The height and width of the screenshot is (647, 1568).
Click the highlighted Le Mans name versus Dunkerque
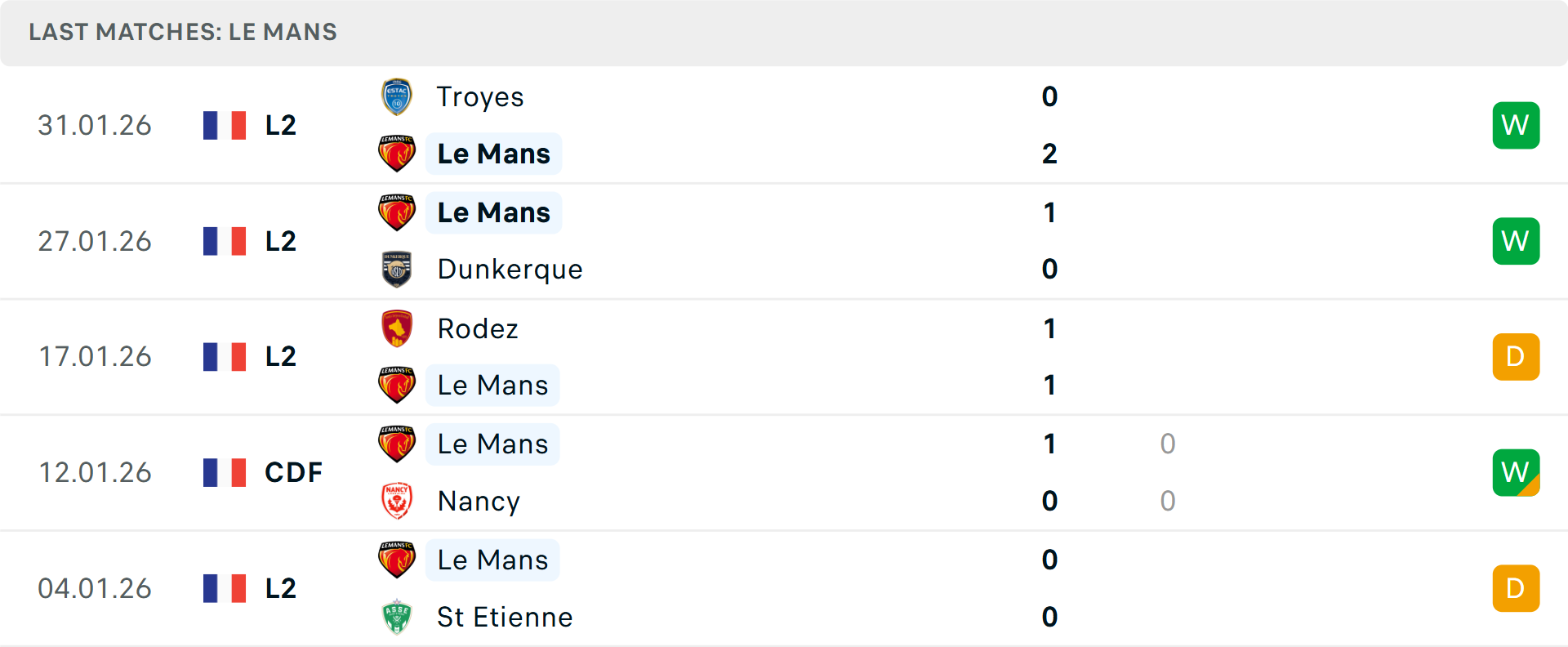(x=493, y=212)
